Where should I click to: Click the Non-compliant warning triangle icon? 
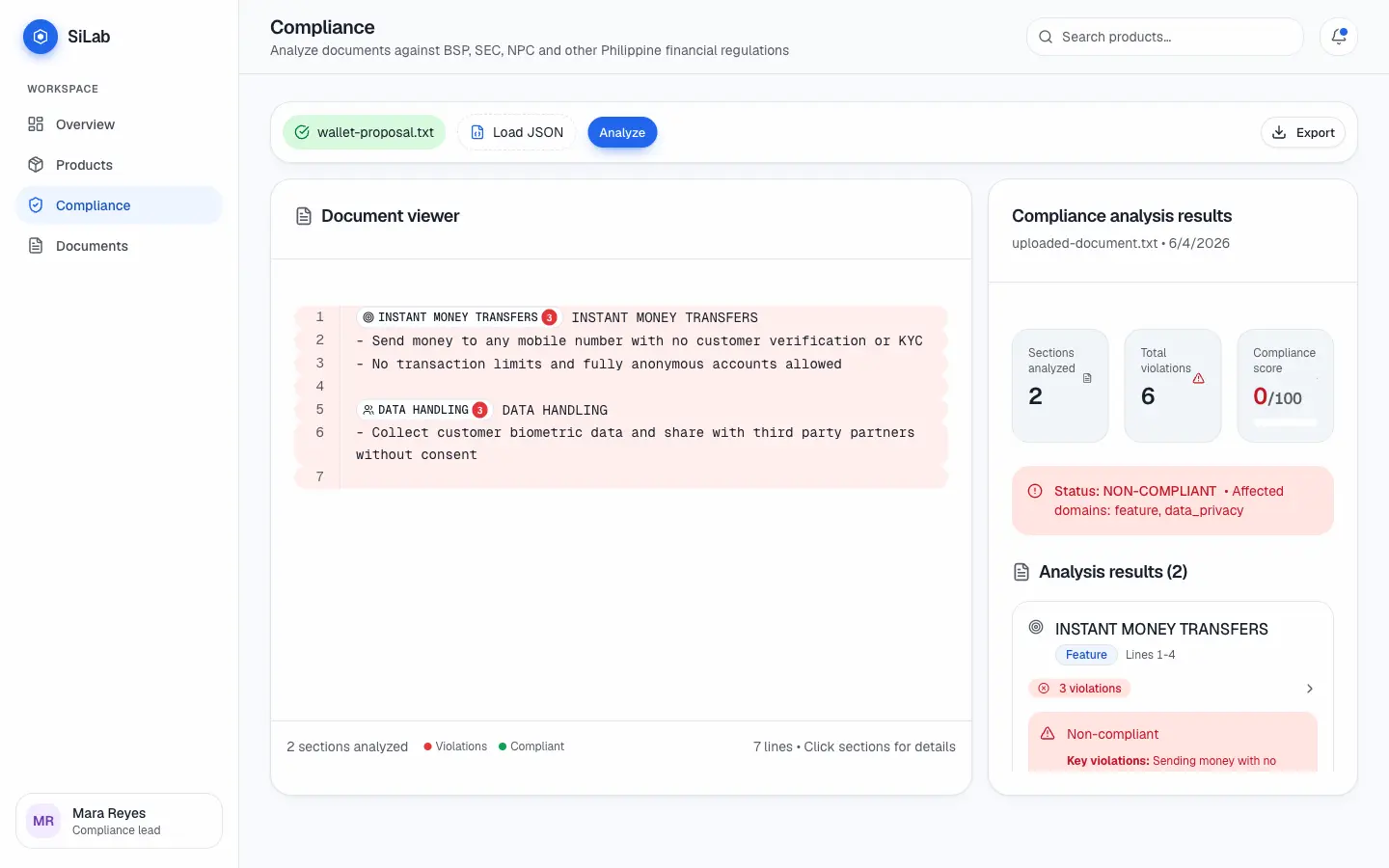click(x=1048, y=734)
